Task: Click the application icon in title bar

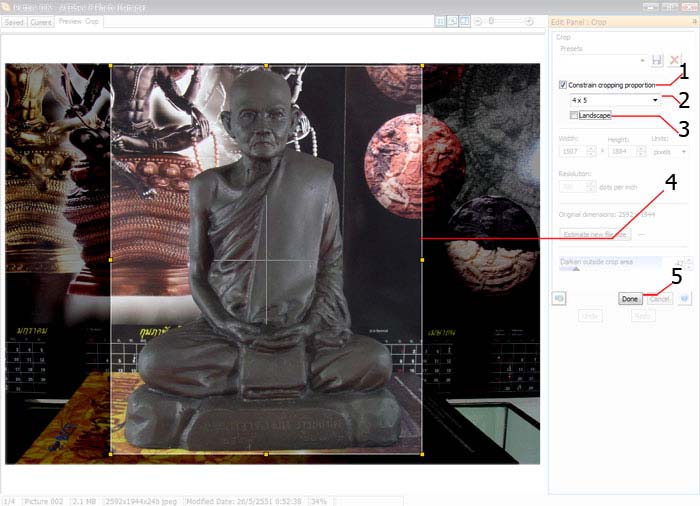Action: coord(6,7)
